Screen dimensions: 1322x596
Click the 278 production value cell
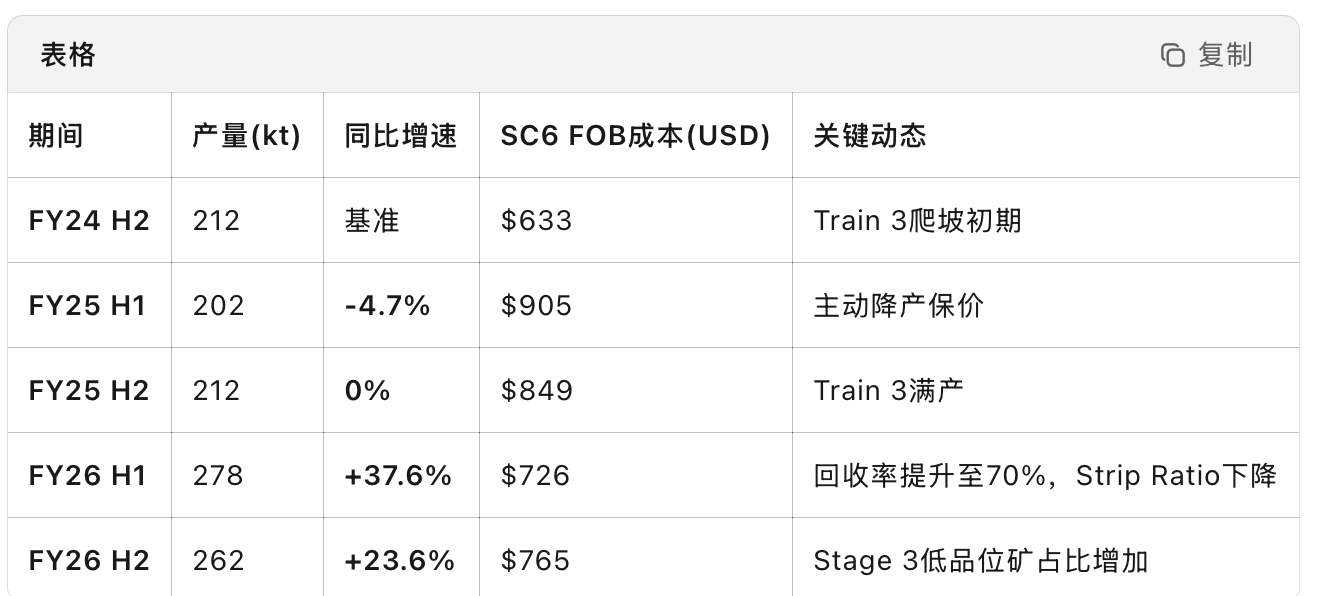point(218,475)
